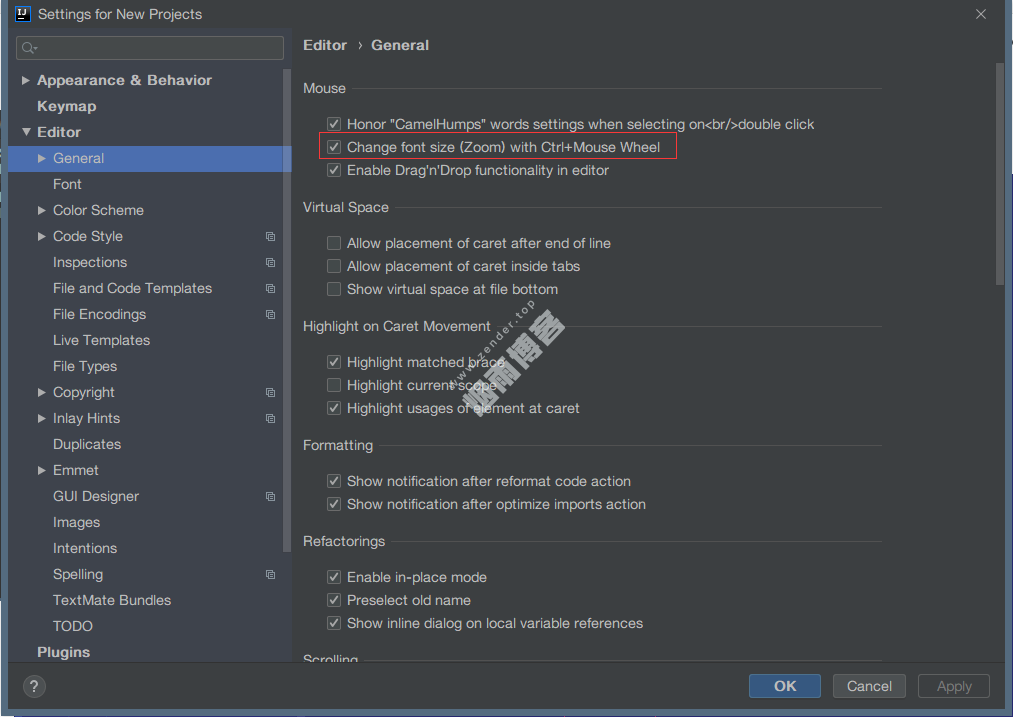Image resolution: width=1013 pixels, height=717 pixels.
Task: Enable Show virtual space at file bottom
Action: [x=334, y=290]
